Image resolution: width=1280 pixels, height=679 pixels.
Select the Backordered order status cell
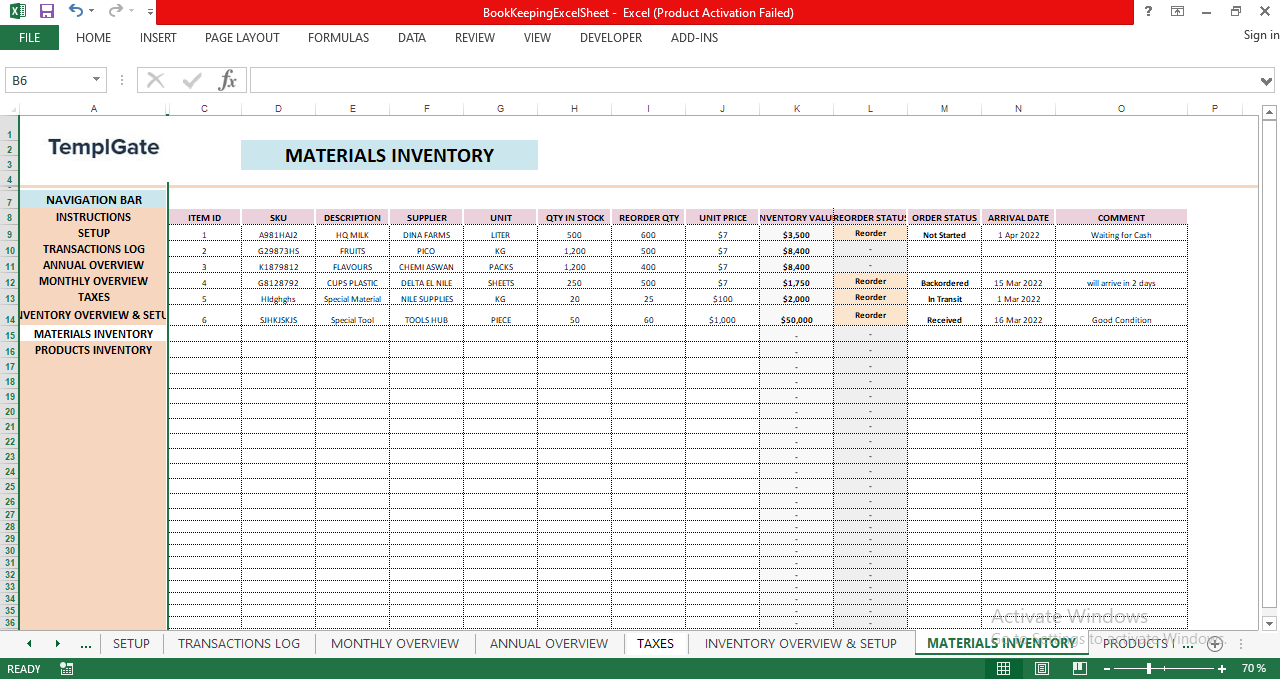pos(944,283)
